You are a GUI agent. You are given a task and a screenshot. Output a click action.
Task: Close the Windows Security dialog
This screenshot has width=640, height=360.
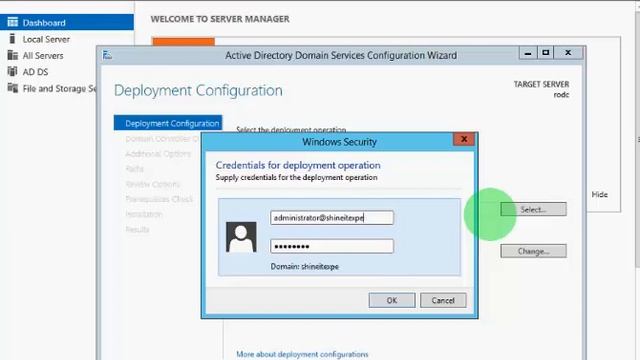point(464,139)
